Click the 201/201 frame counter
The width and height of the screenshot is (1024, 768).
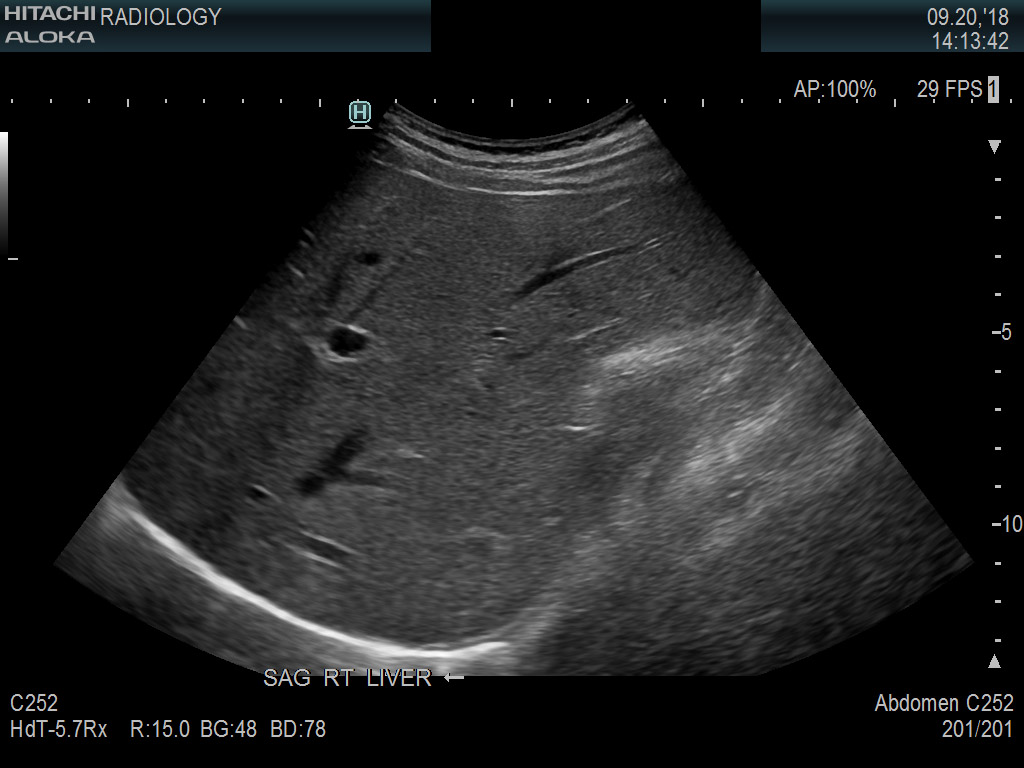tap(977, 730)
